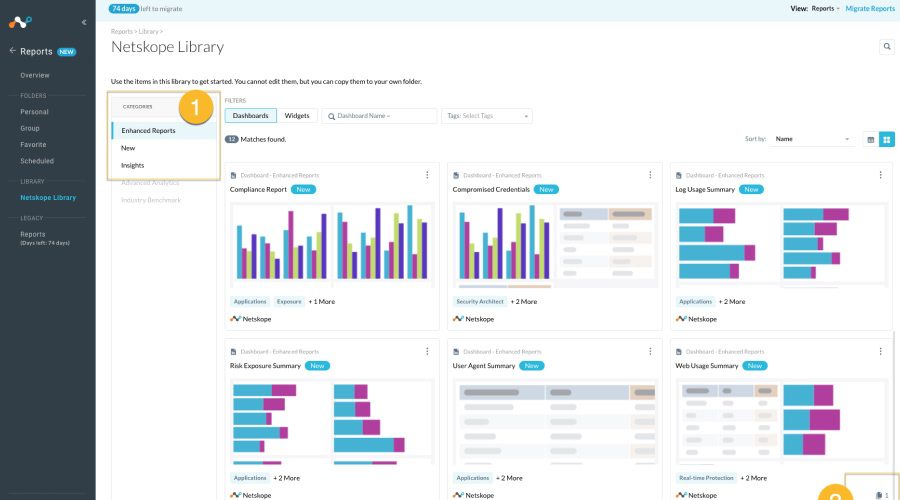Select the Dashboards filter tab
This screenshot has height=500, width=900.
[x=250, y=115]
